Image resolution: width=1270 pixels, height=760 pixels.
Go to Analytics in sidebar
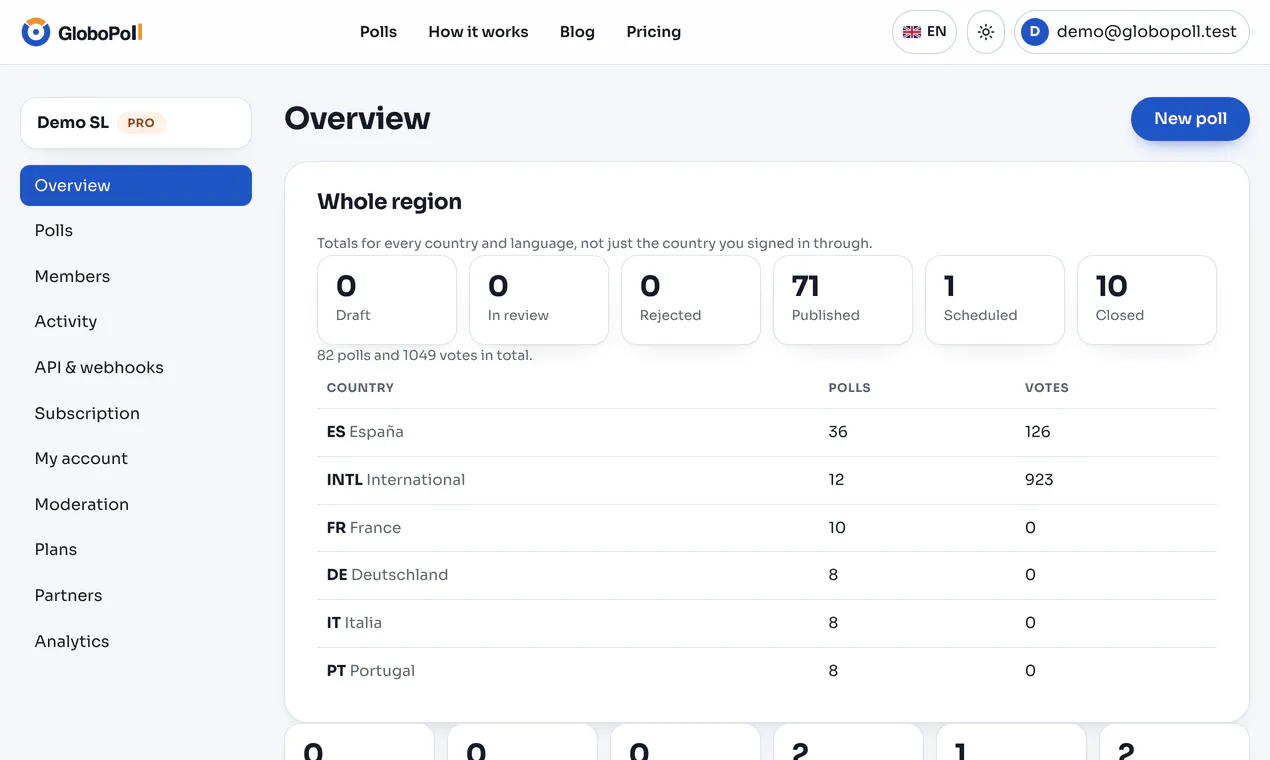click(136, 642)
